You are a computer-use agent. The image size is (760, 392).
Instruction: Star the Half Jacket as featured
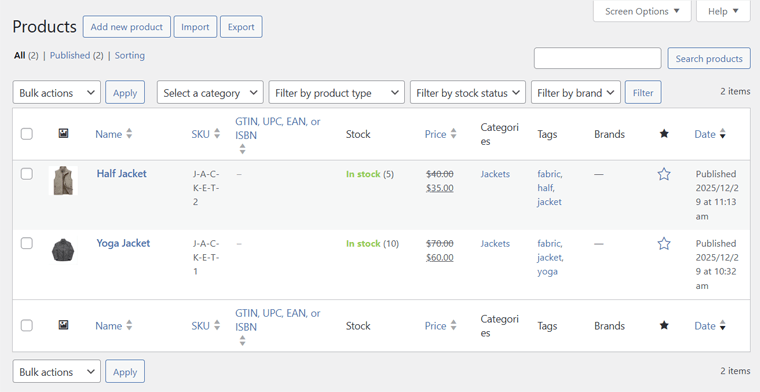664,174
